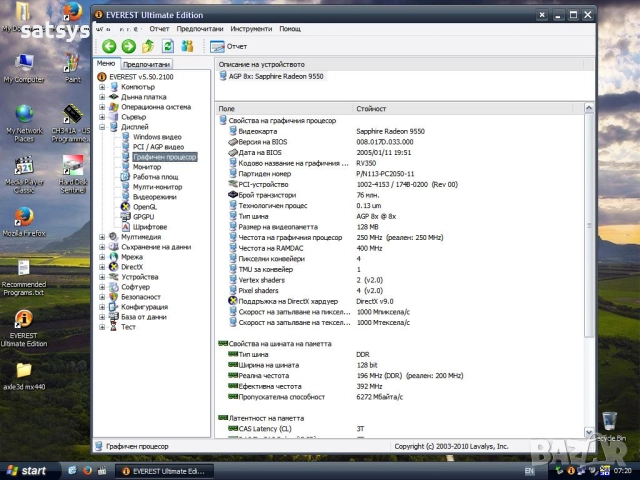
Task: Expand the Сървър tree node
Action: pos(102,117)
